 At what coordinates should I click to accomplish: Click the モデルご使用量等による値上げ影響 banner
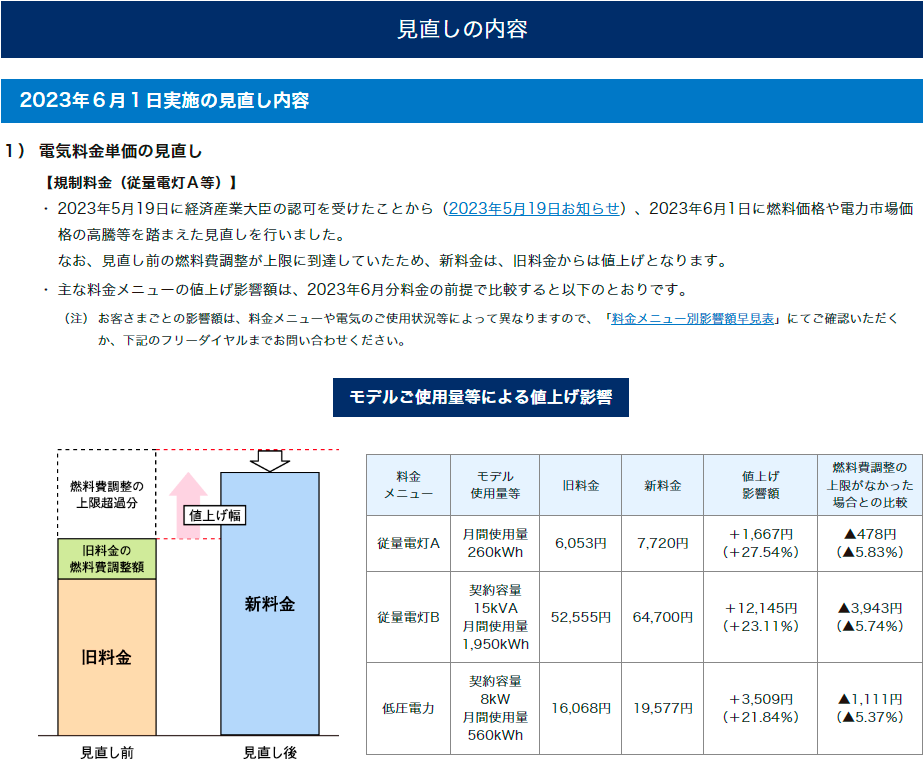481,398
